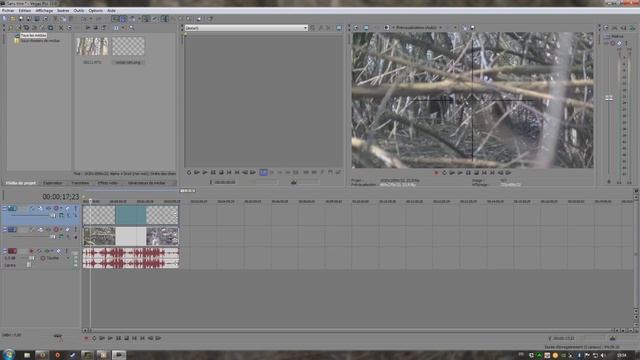Image resolution: width=640 pixels, height=360 pixels.
Task: Select the video clip thumbnail in project media
Action: click(x=92, y=46)
